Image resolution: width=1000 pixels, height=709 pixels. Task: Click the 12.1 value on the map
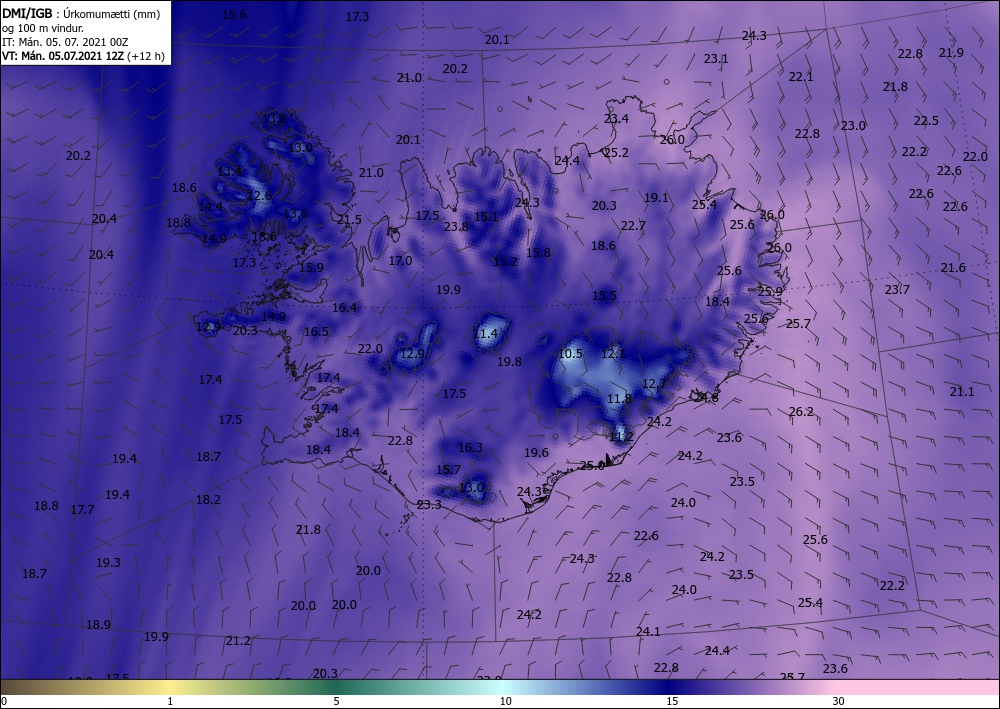coord(614,353)
